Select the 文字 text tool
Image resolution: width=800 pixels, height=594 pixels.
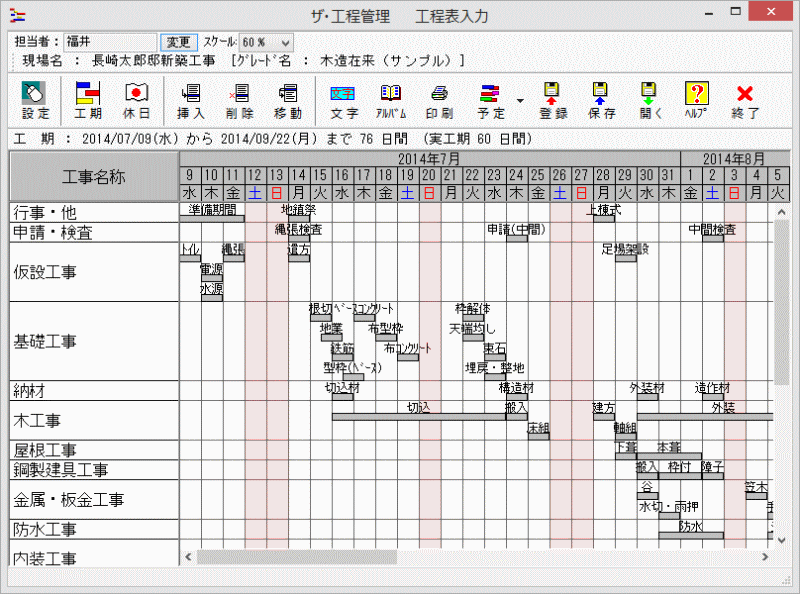click(x=344, y=101)
